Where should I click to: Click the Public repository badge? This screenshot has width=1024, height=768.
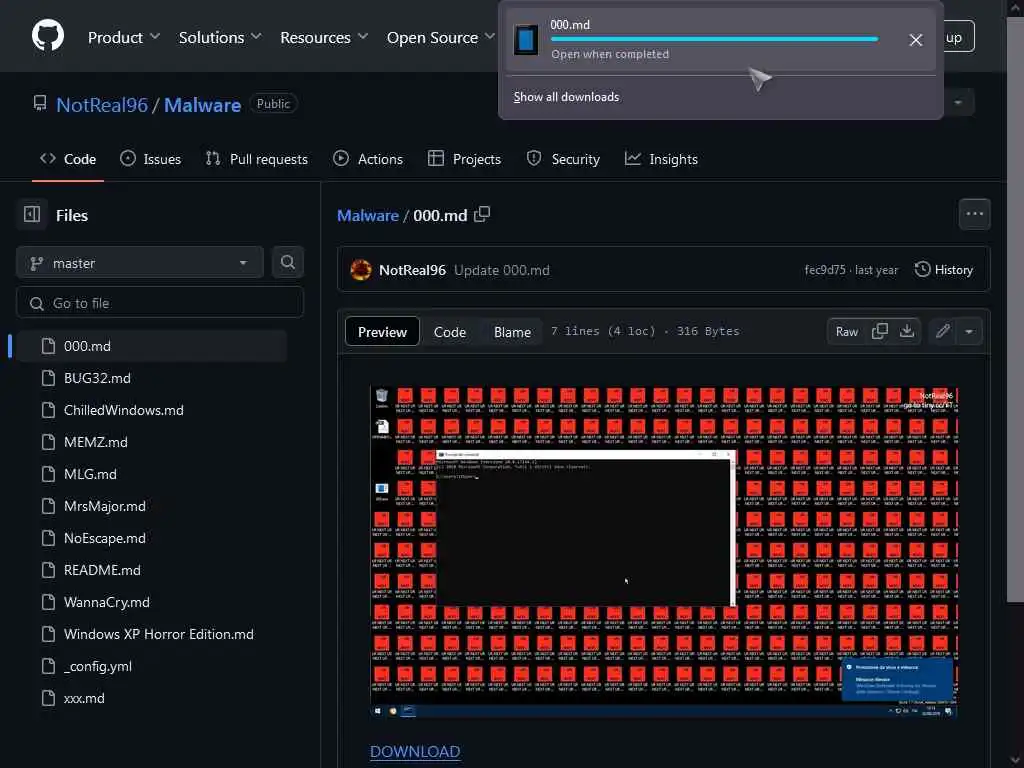(273, 104)
